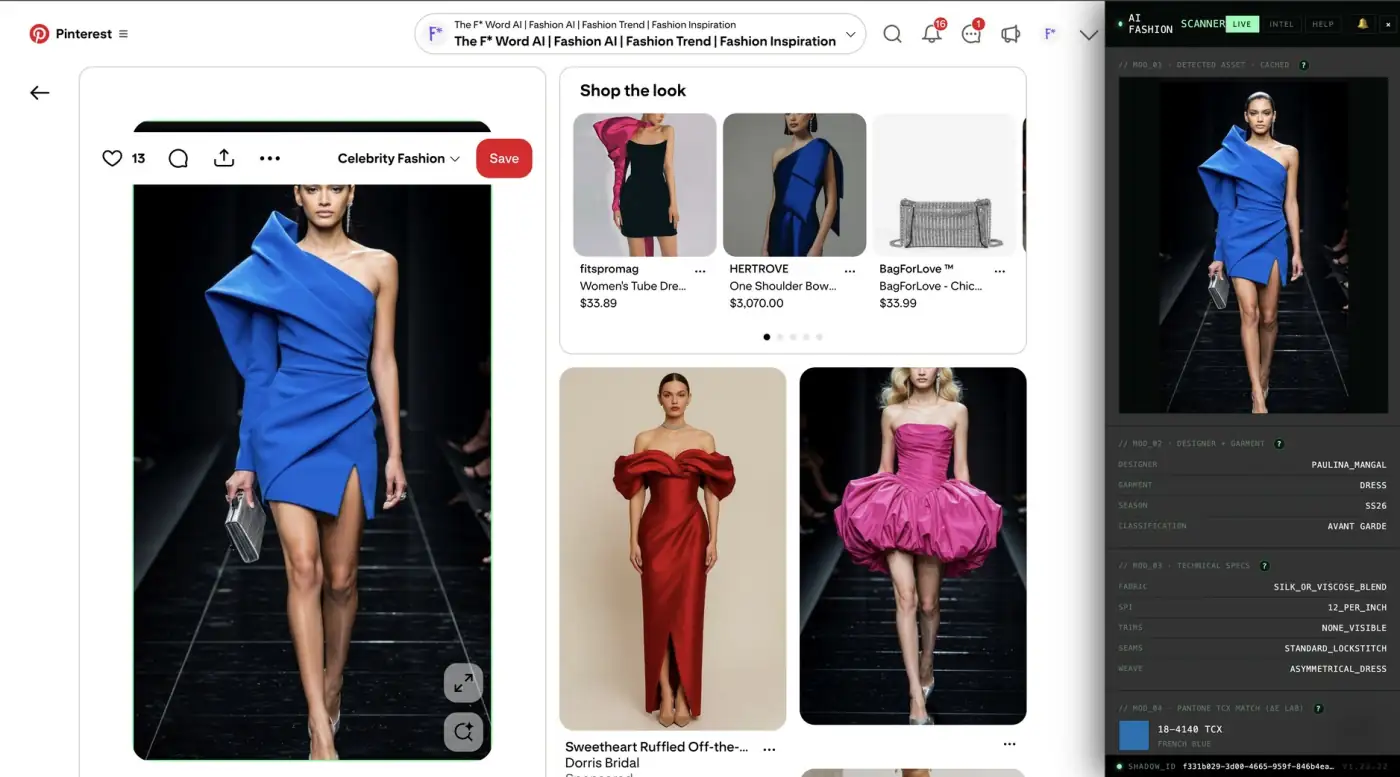Open the Women's Tube Dre... product title
The width and height of the screenshot is (1400, 777).
tap(633, 286)
